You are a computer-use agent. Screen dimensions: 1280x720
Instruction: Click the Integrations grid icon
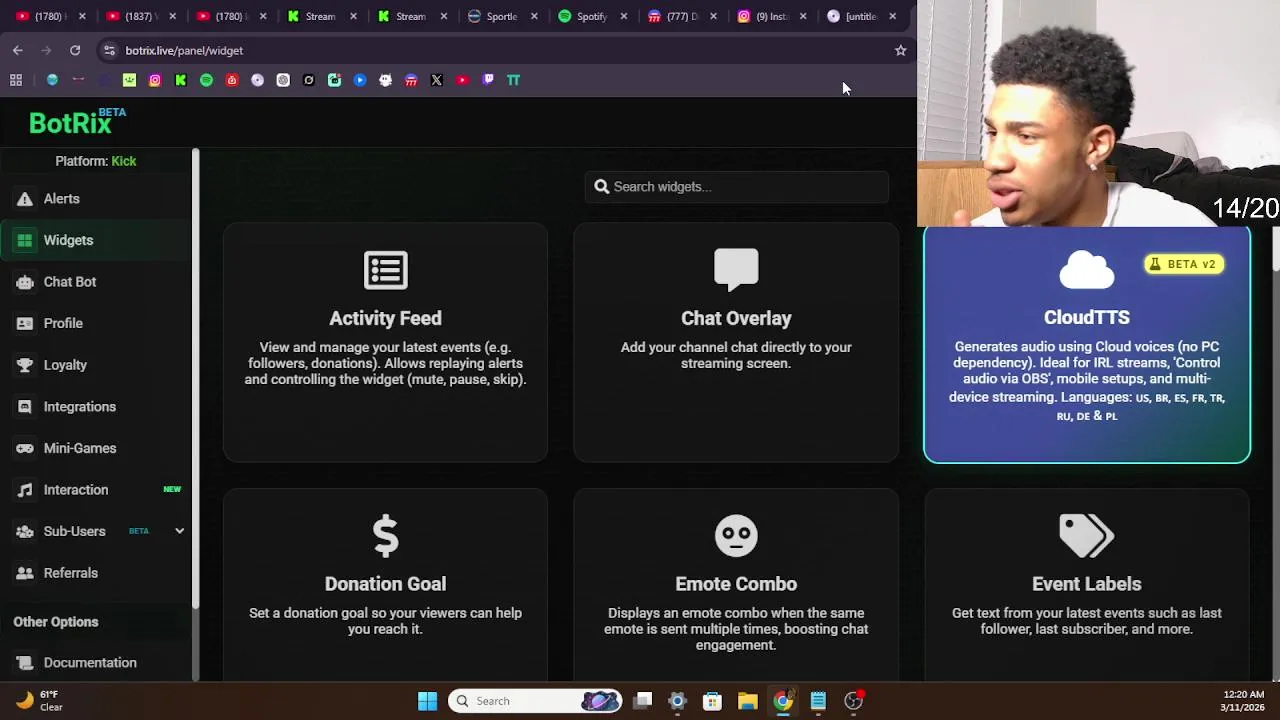click(x=24, y=407)
